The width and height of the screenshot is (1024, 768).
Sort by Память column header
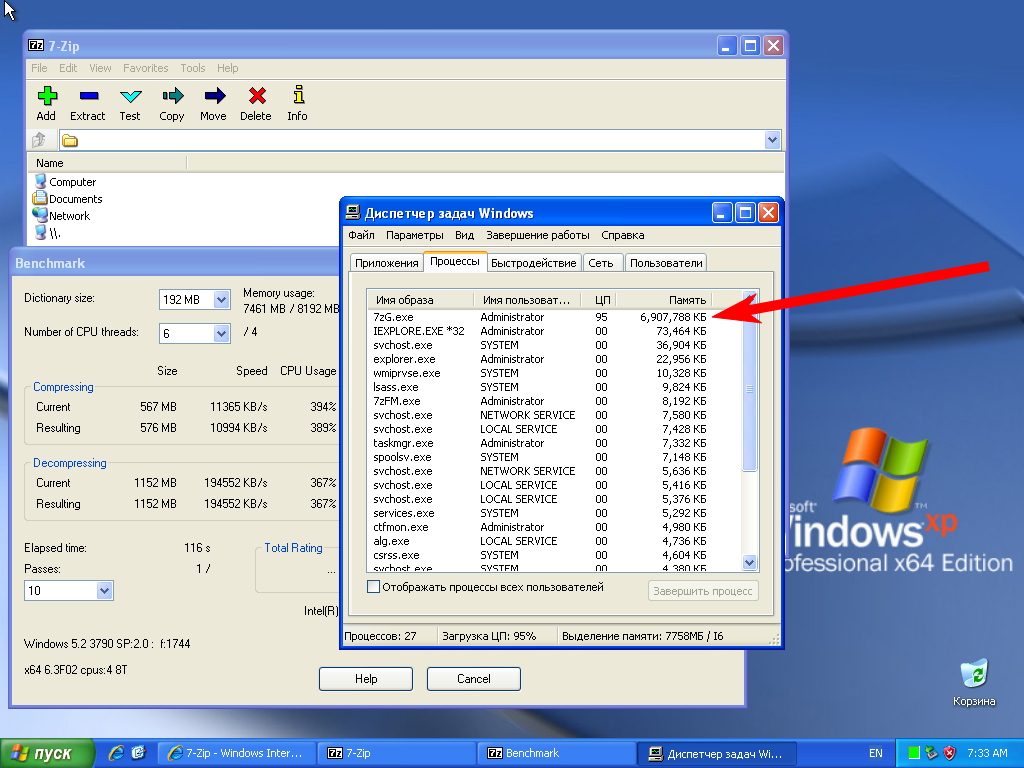point(665,300)
